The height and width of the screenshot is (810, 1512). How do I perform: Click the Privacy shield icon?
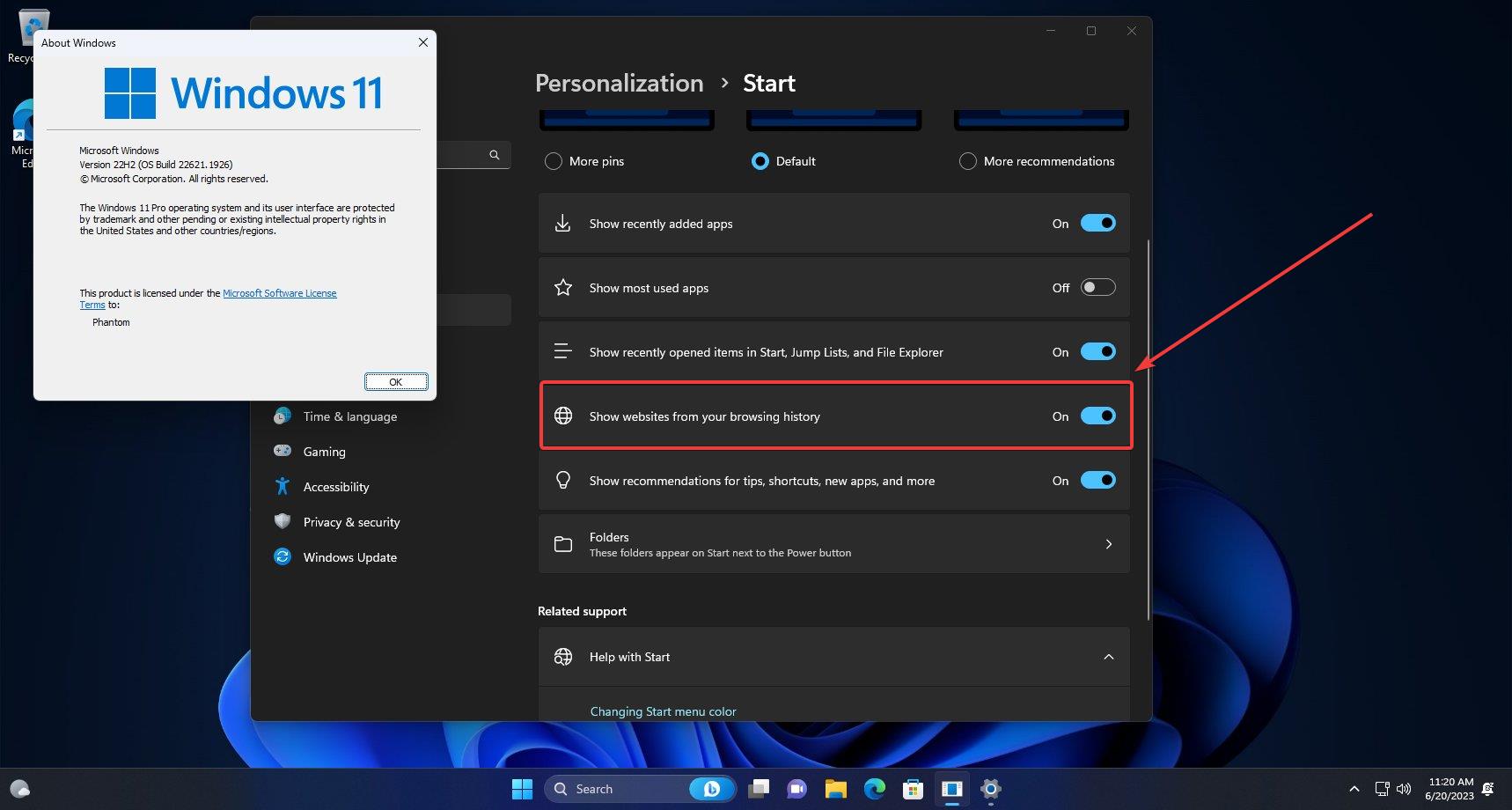[x=283, y=521]
